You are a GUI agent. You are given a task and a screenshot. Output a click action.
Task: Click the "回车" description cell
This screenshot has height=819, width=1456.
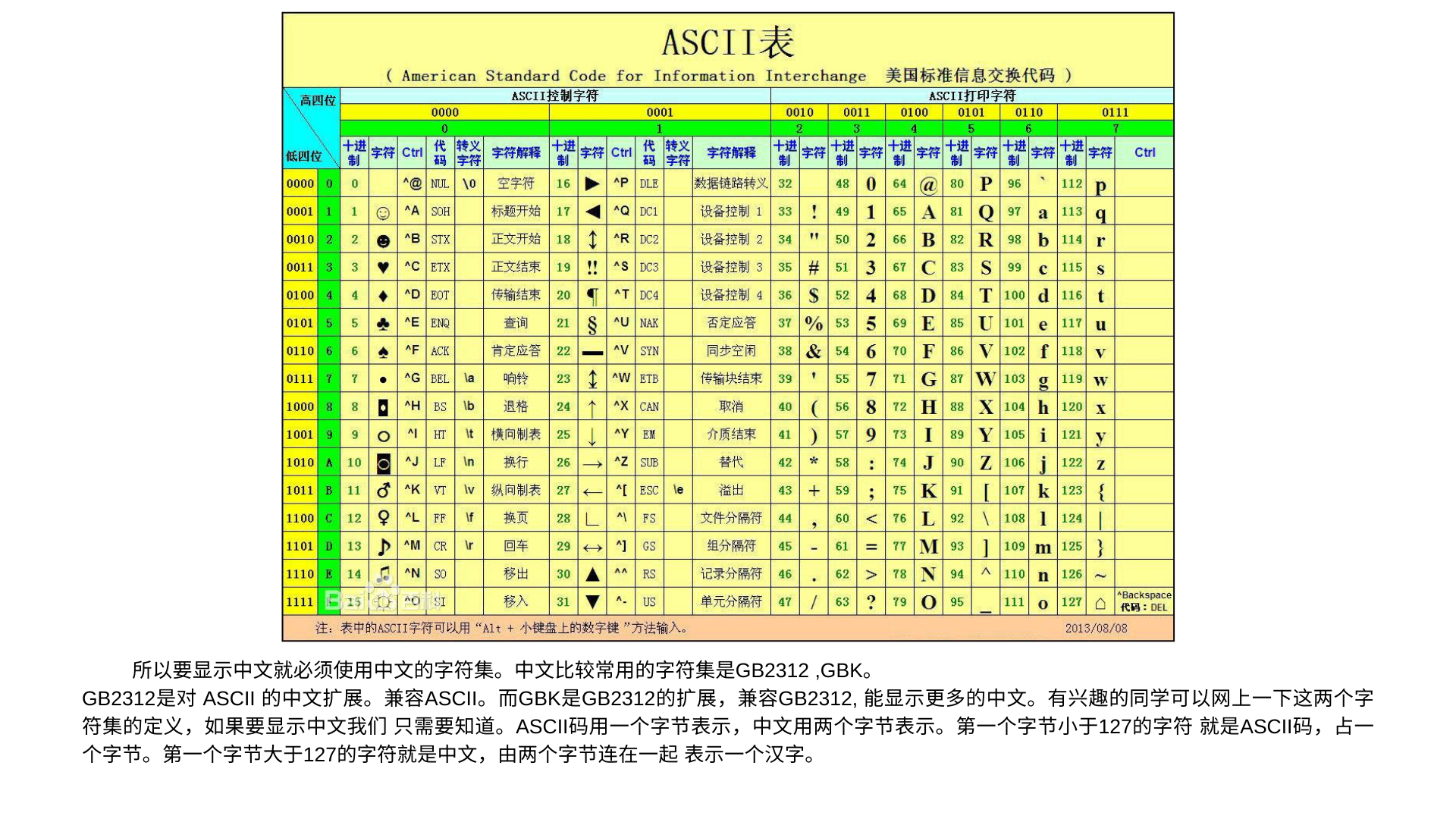click(x=516, y=546)
